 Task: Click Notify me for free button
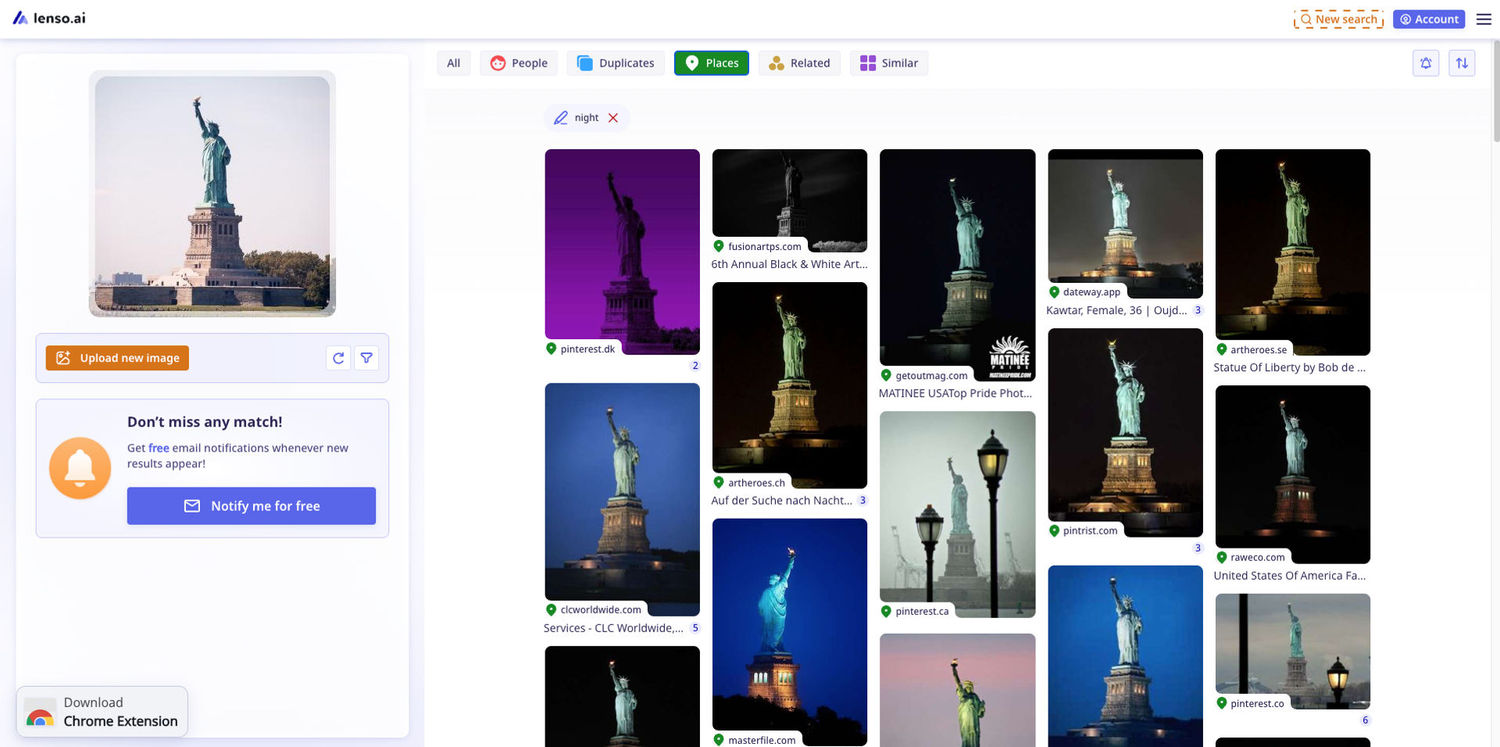pyautogui.click(x=251, y=506)
